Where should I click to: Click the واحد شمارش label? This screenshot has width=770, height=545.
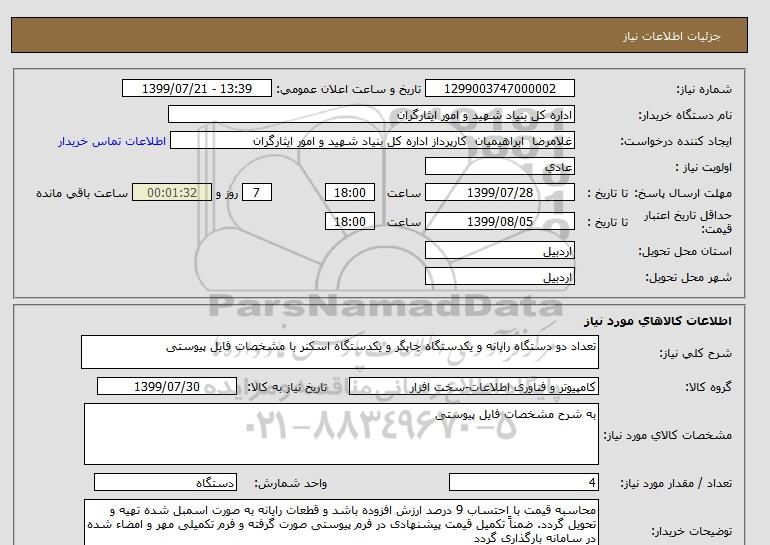click(x=290, y=484)
